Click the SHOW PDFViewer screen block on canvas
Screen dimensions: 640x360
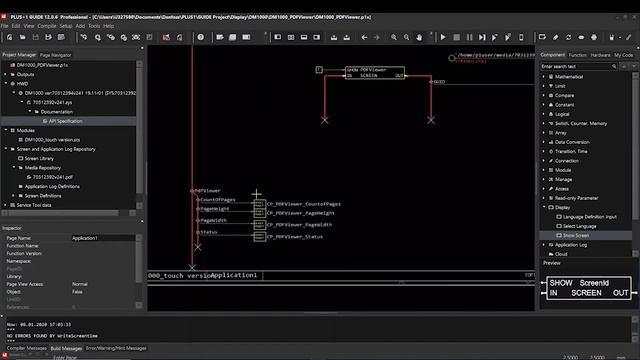tap(375, 73)
